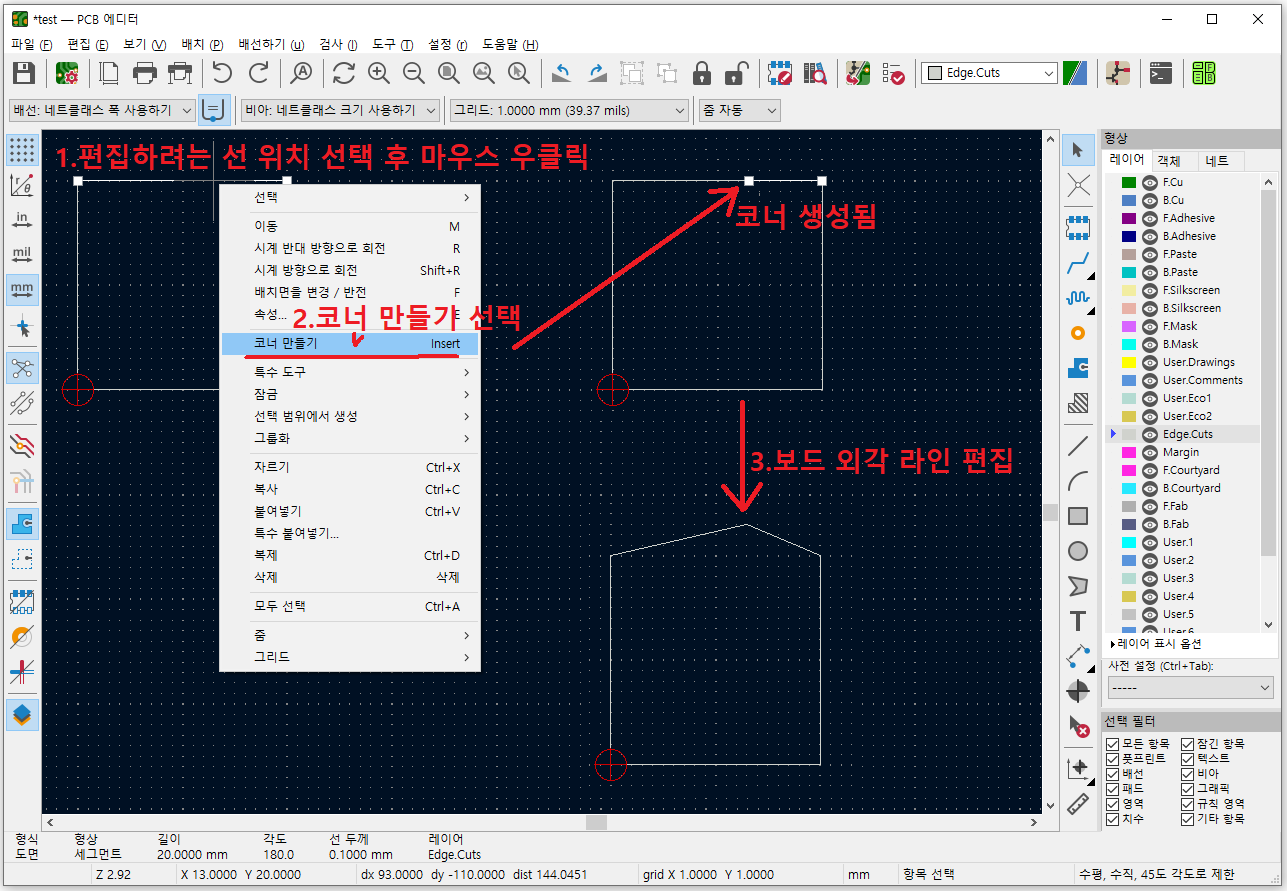Click the Refresh view icon
The height and width of the screenshot is (891, 1287).
(344, 73)
